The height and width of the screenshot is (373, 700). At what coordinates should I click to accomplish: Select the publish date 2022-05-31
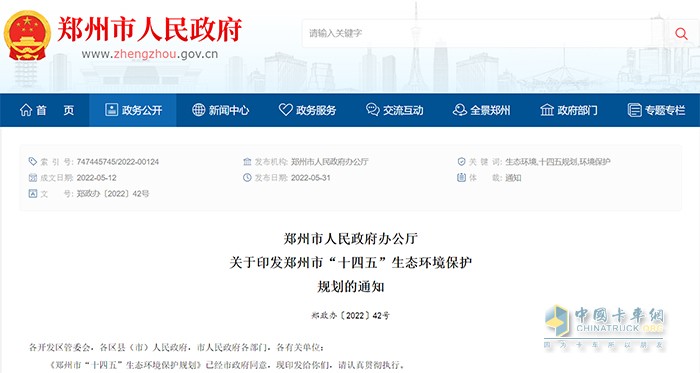[x=311, y=178]
